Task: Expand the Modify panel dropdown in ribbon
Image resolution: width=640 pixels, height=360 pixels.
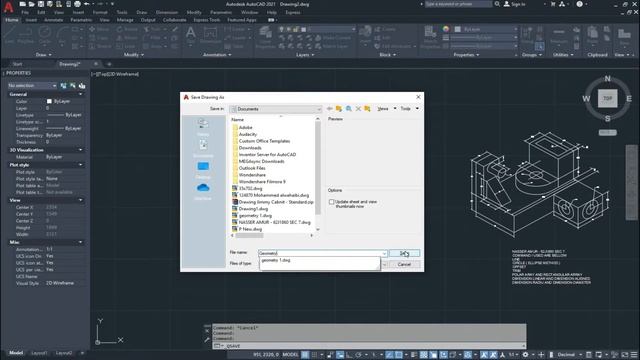Action: pyautogui.click(x=133, y=55)
